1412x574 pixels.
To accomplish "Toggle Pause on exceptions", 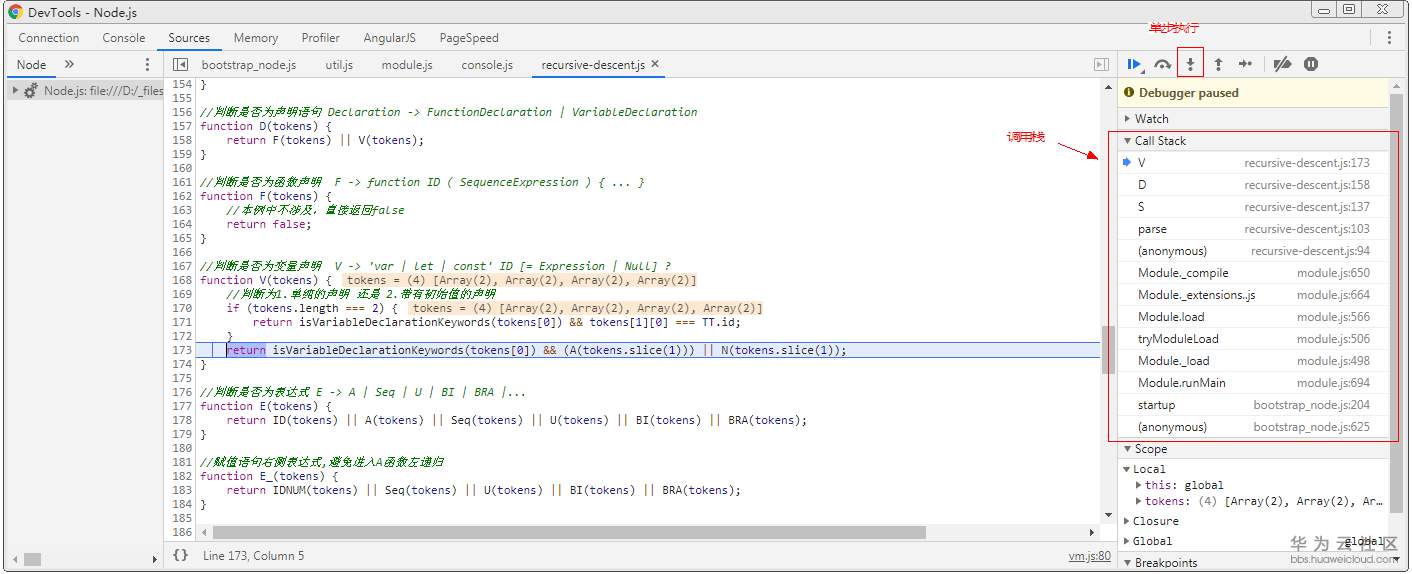I will click(1311, 64).
